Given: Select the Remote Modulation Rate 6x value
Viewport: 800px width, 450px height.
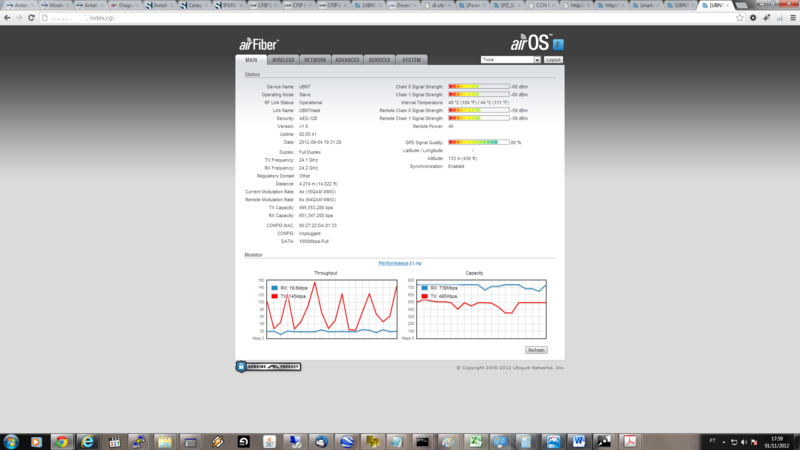Looking at the screenshot, I should (x=317, y=199).
